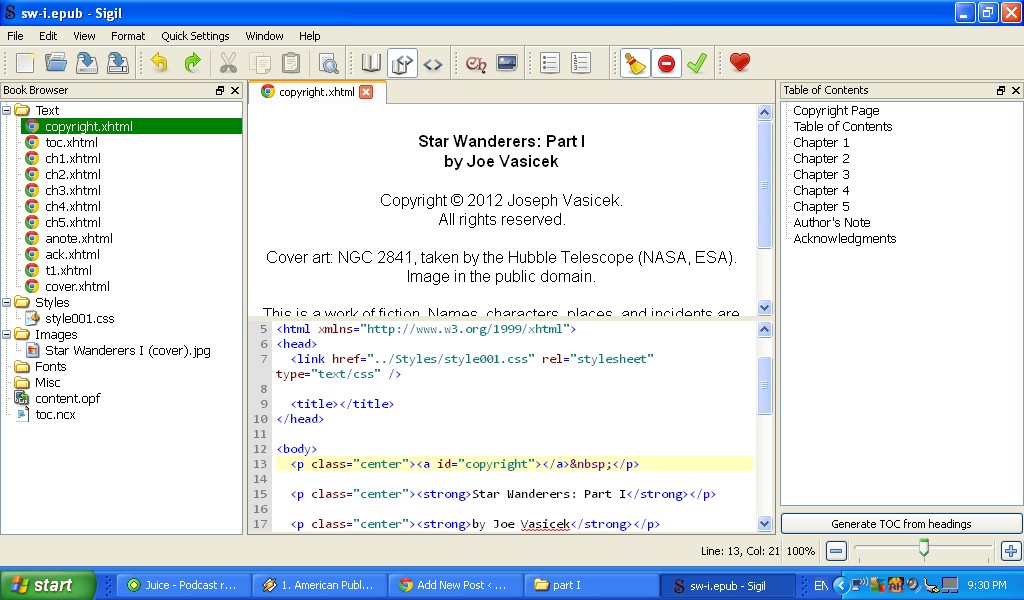Click the New file toolbar icon
Image resolution: width=1024 pixels, height=600 pixels.
coord(25,63)
